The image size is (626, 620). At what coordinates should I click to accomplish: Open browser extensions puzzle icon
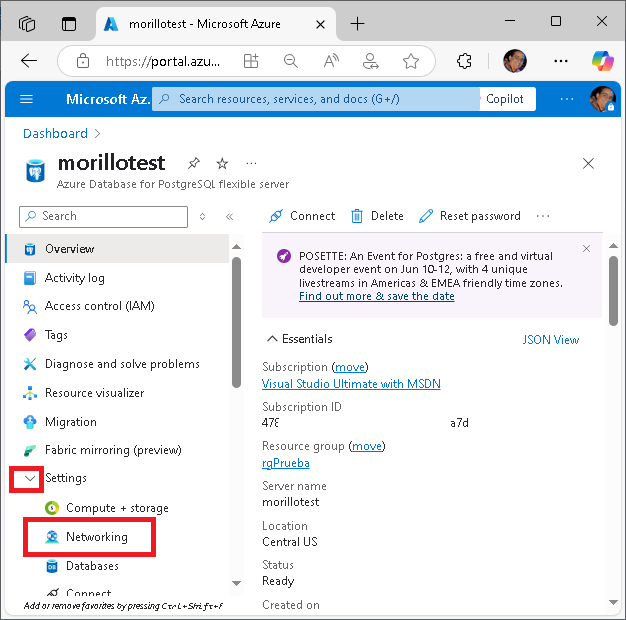coord(464,61)
